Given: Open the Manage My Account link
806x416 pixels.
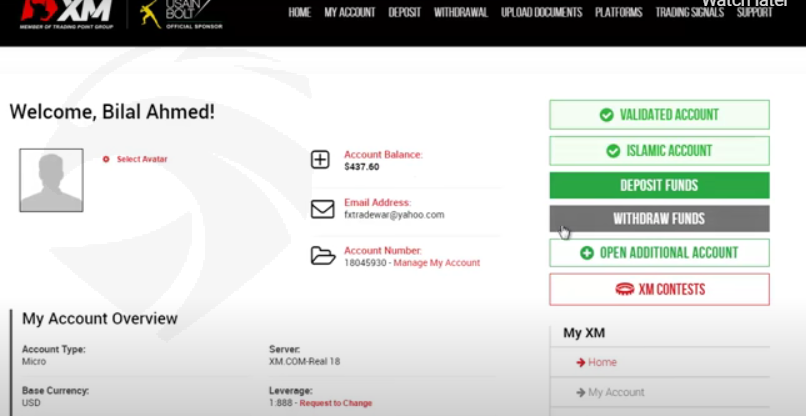Looking at the screenshot, I should click(x=436, y=263).
